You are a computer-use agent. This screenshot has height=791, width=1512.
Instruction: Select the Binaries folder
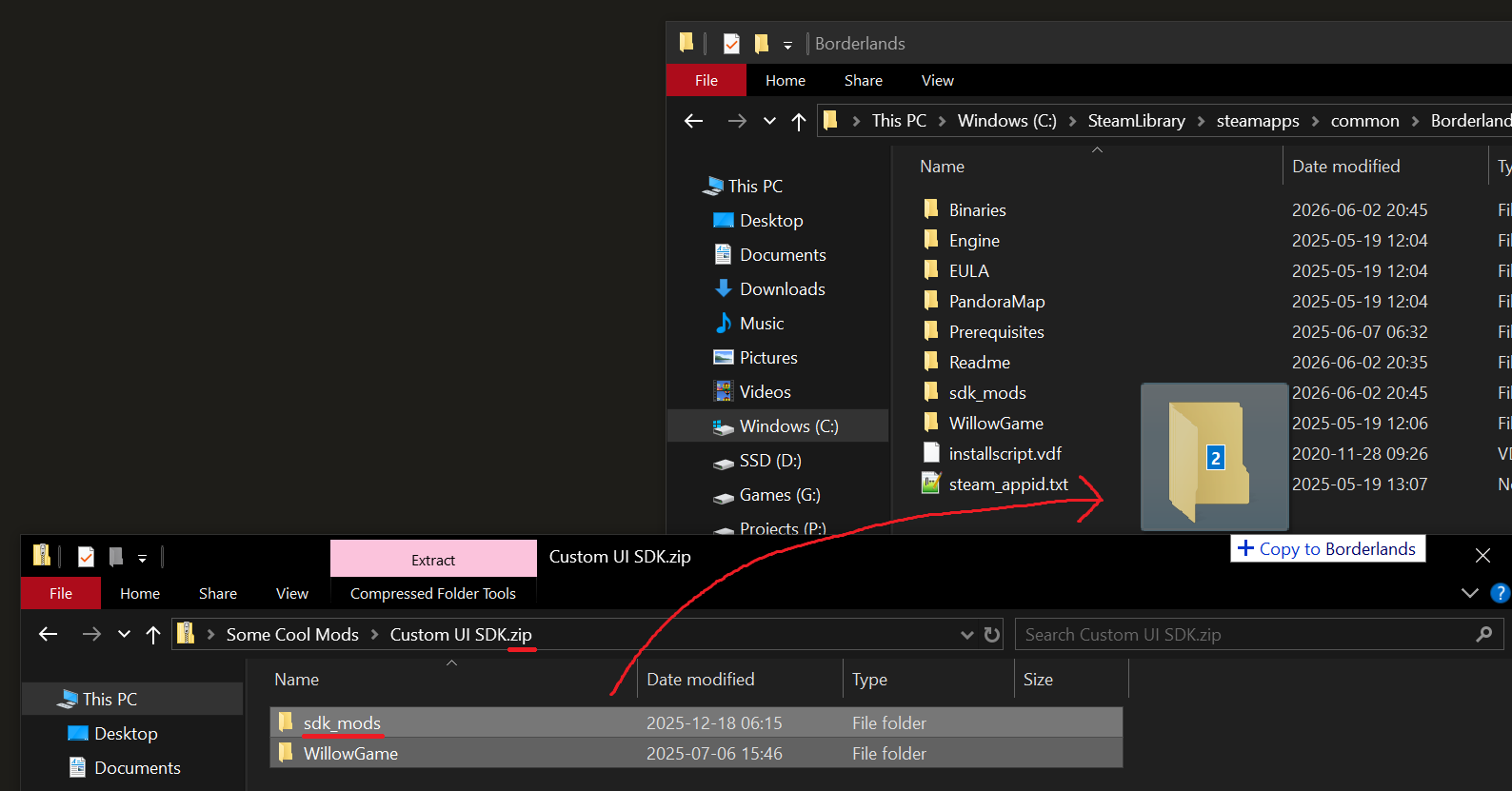click(964, 210)
